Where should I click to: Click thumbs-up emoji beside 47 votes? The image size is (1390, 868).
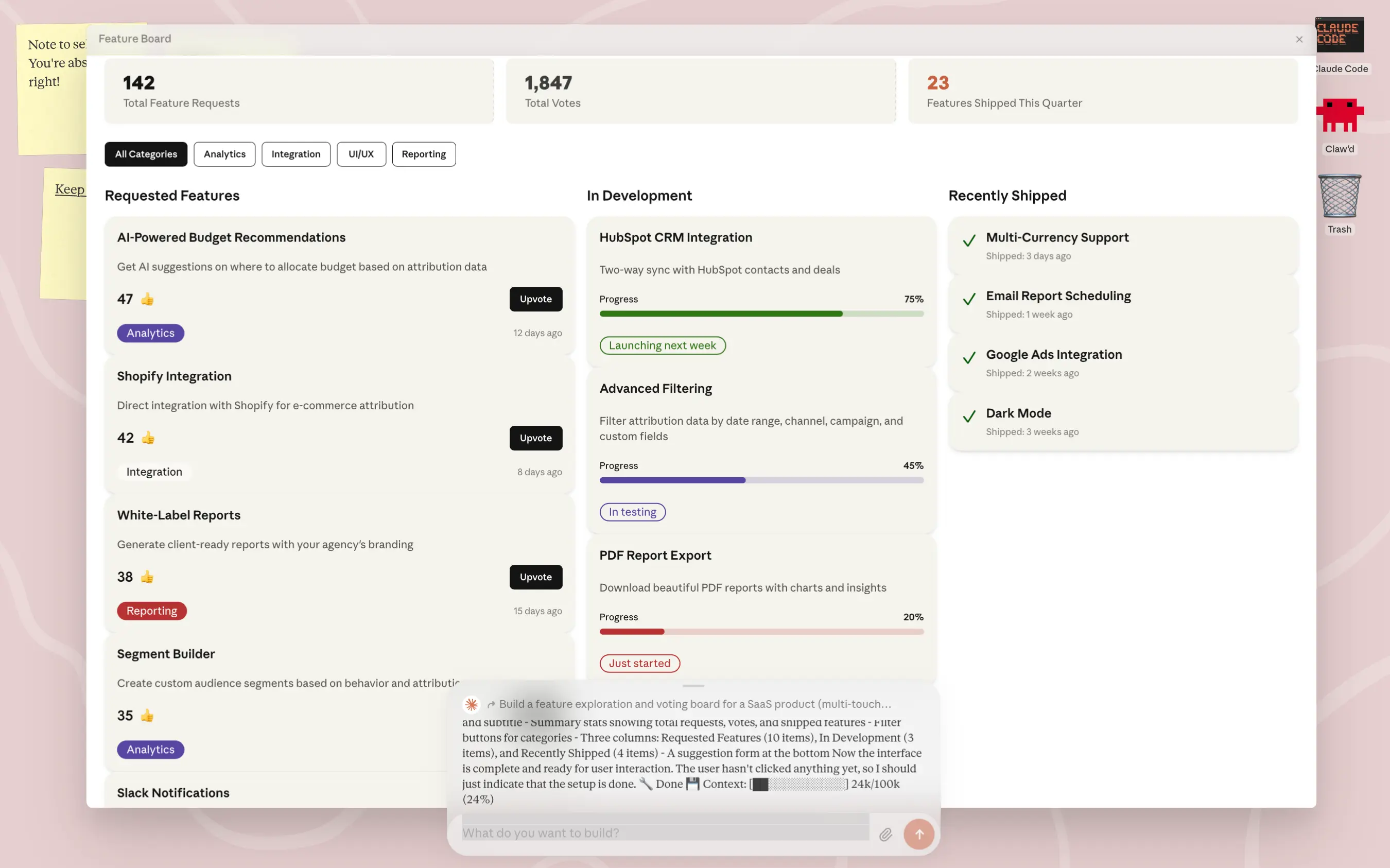coord(147,299)
